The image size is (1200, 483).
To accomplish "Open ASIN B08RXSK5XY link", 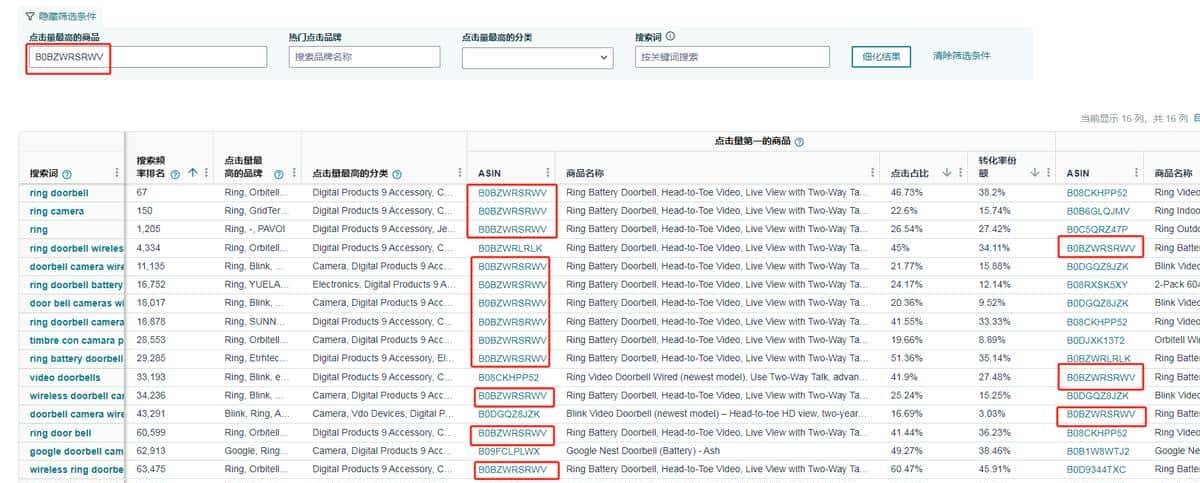I will click(1097, 285).
